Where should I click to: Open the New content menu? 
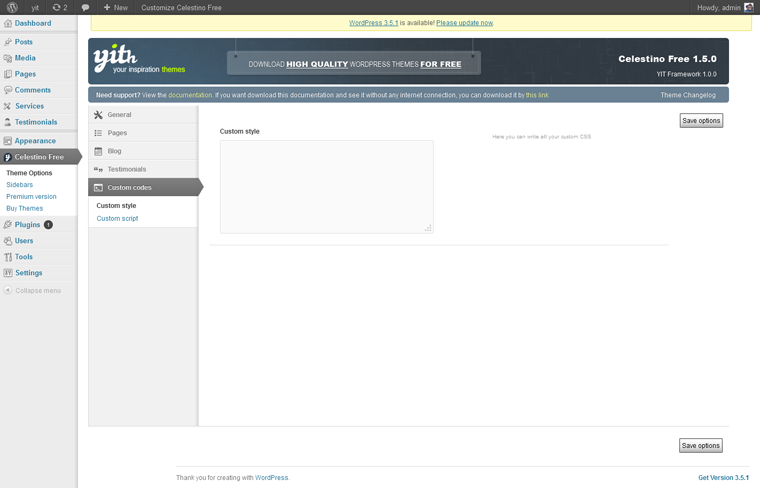[116, 7]
